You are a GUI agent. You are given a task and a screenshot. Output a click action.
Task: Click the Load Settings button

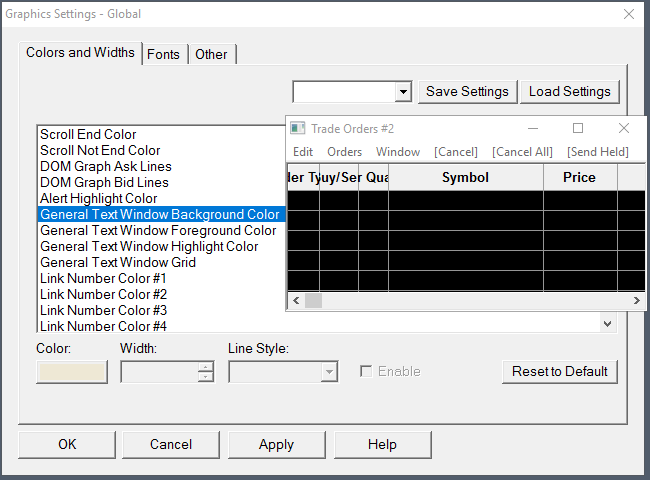click(x=570, y=92)
